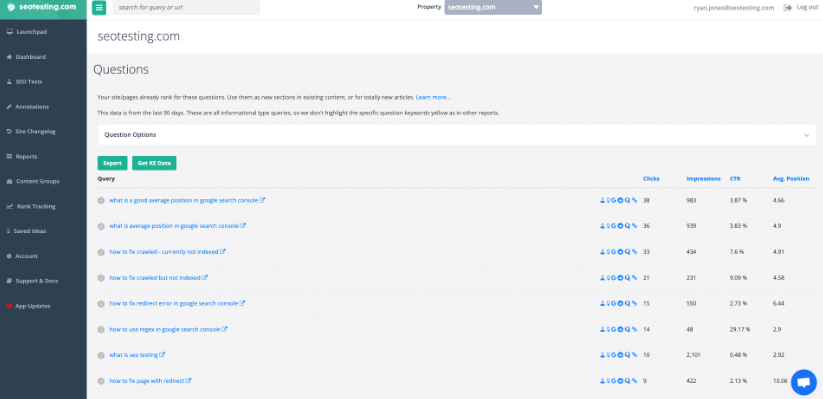The width and height of the screenshot is (823, 399).
Task: Sort table by Clicks column header
Action: (x=651, y=178)
